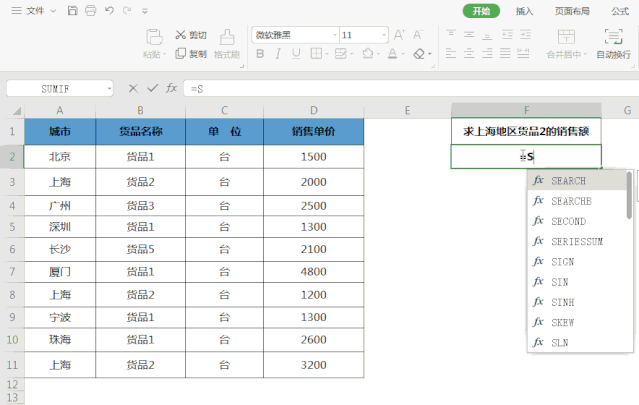
Task: Align text left
Action: pos(451,53)
